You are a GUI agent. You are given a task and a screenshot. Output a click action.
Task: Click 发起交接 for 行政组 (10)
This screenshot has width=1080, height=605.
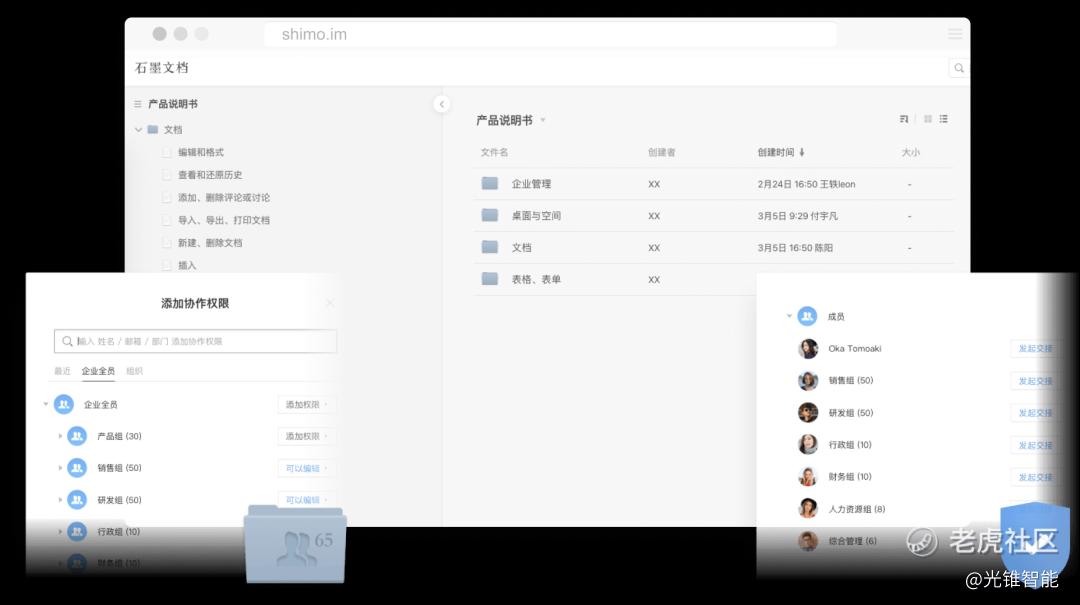click(x=1035, y=445)
